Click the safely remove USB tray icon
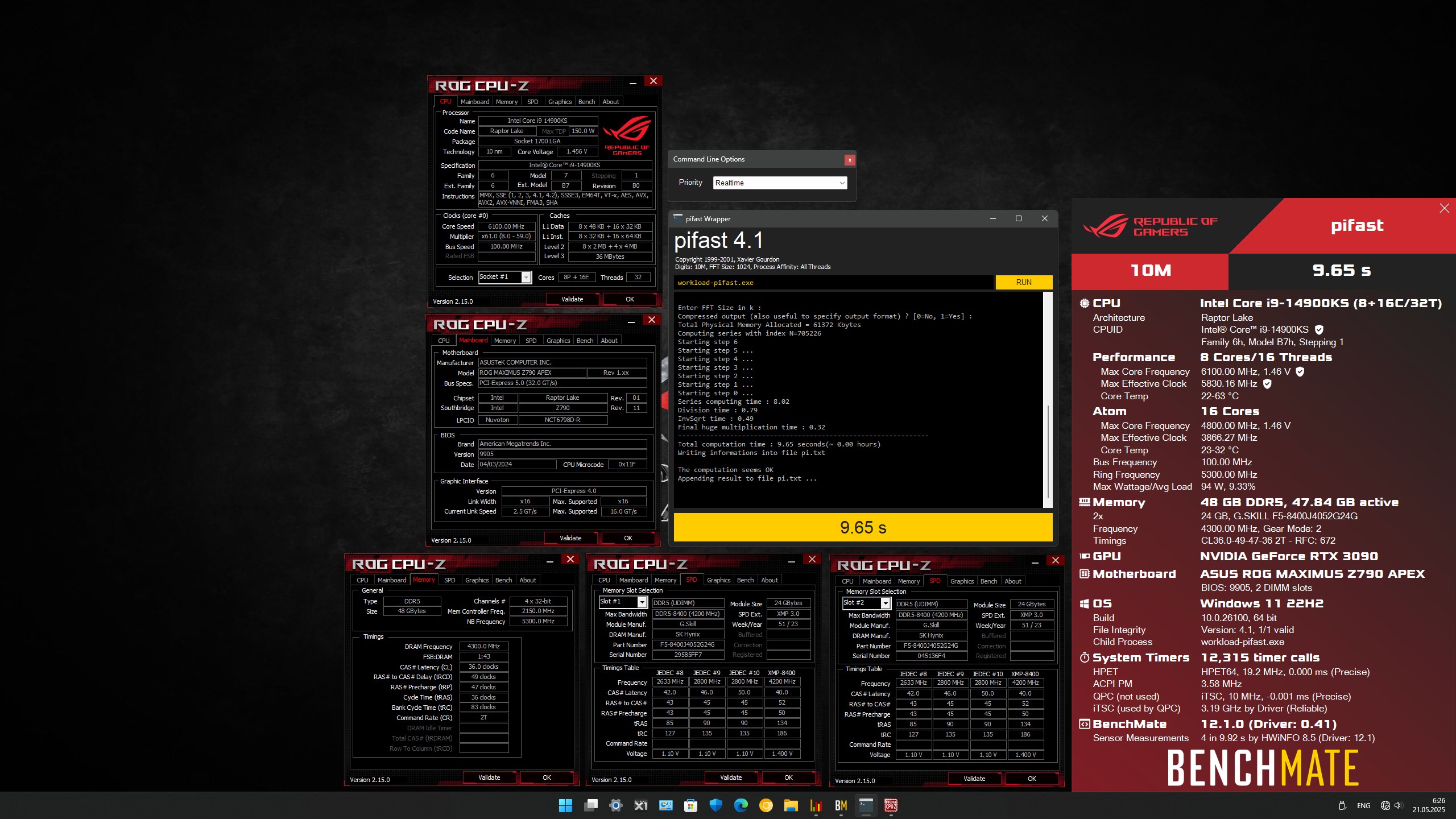This screenshot has height=819, width=1456. coord(1342,805)
